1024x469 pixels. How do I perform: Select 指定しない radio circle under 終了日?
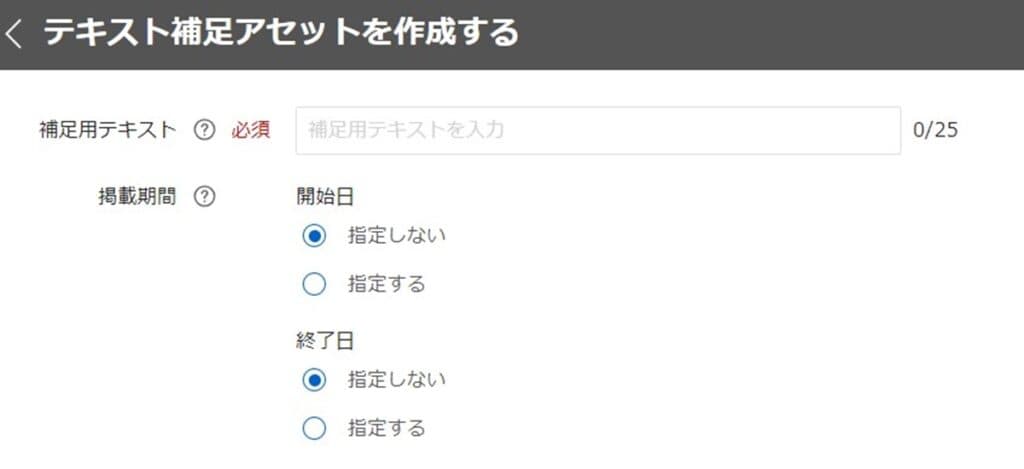(314, 380)
